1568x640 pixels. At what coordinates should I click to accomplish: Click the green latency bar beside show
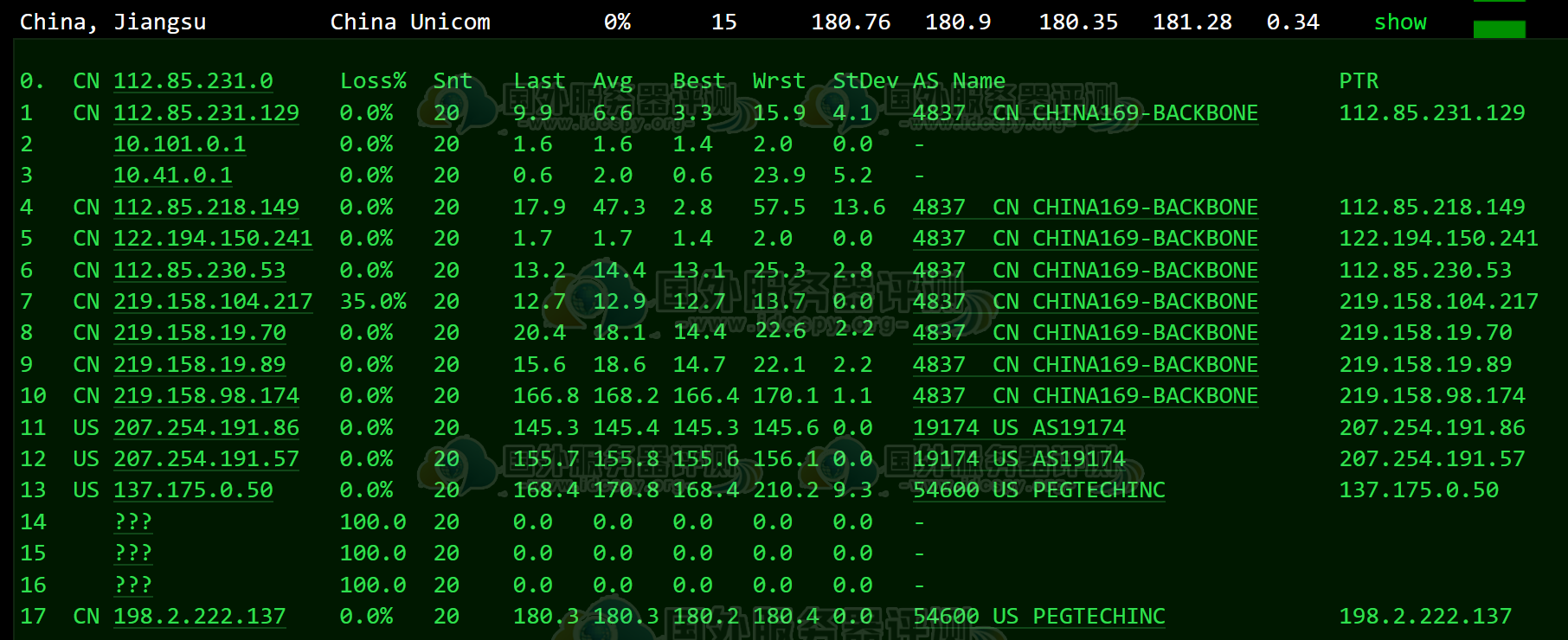1499,29
